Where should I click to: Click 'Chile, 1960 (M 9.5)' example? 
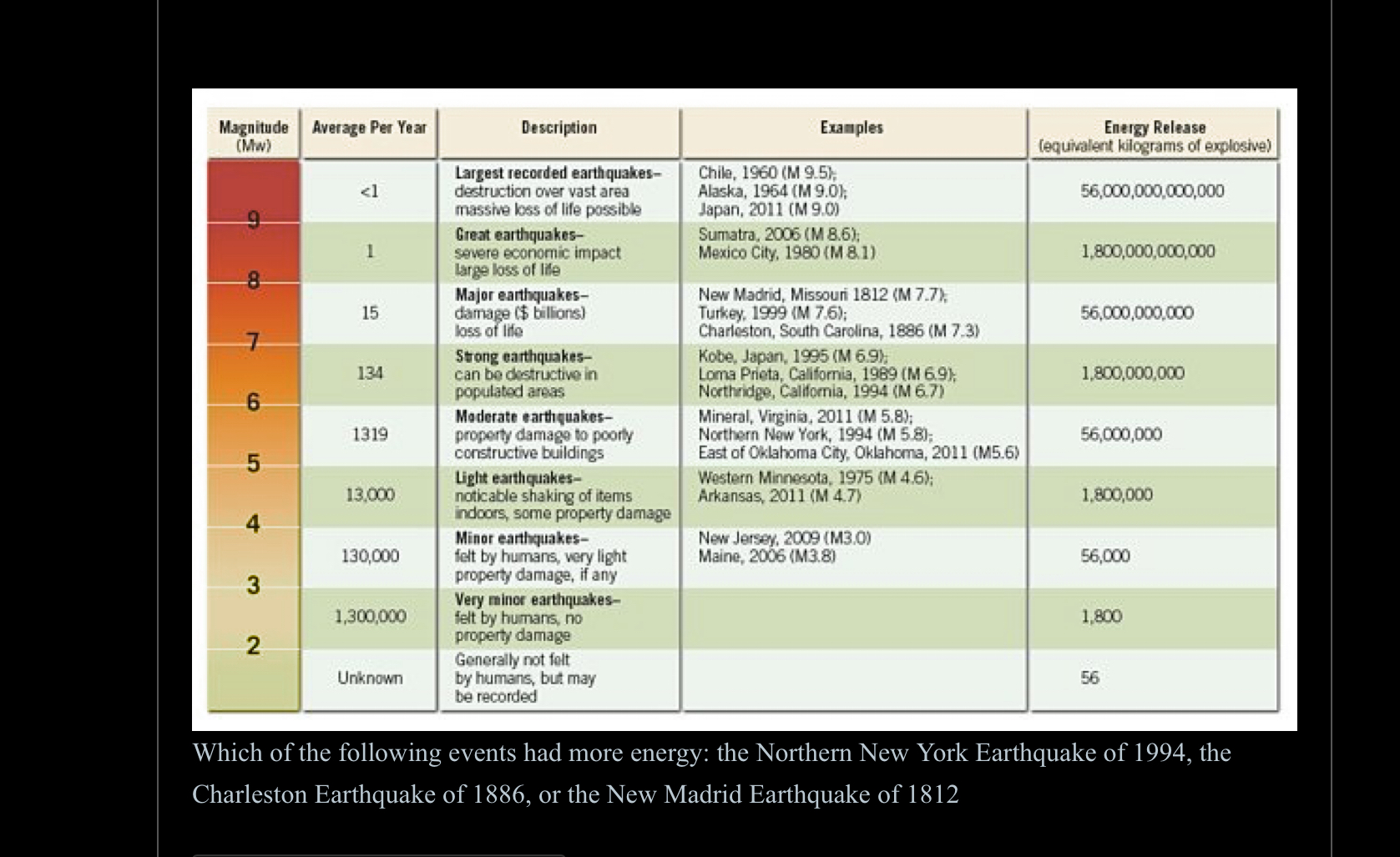pyautogui.click(x=767, y=173)
